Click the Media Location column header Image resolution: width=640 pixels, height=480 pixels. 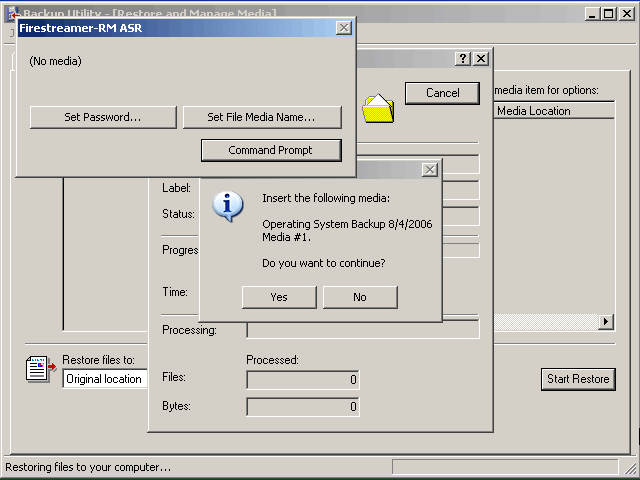[553, 111]
